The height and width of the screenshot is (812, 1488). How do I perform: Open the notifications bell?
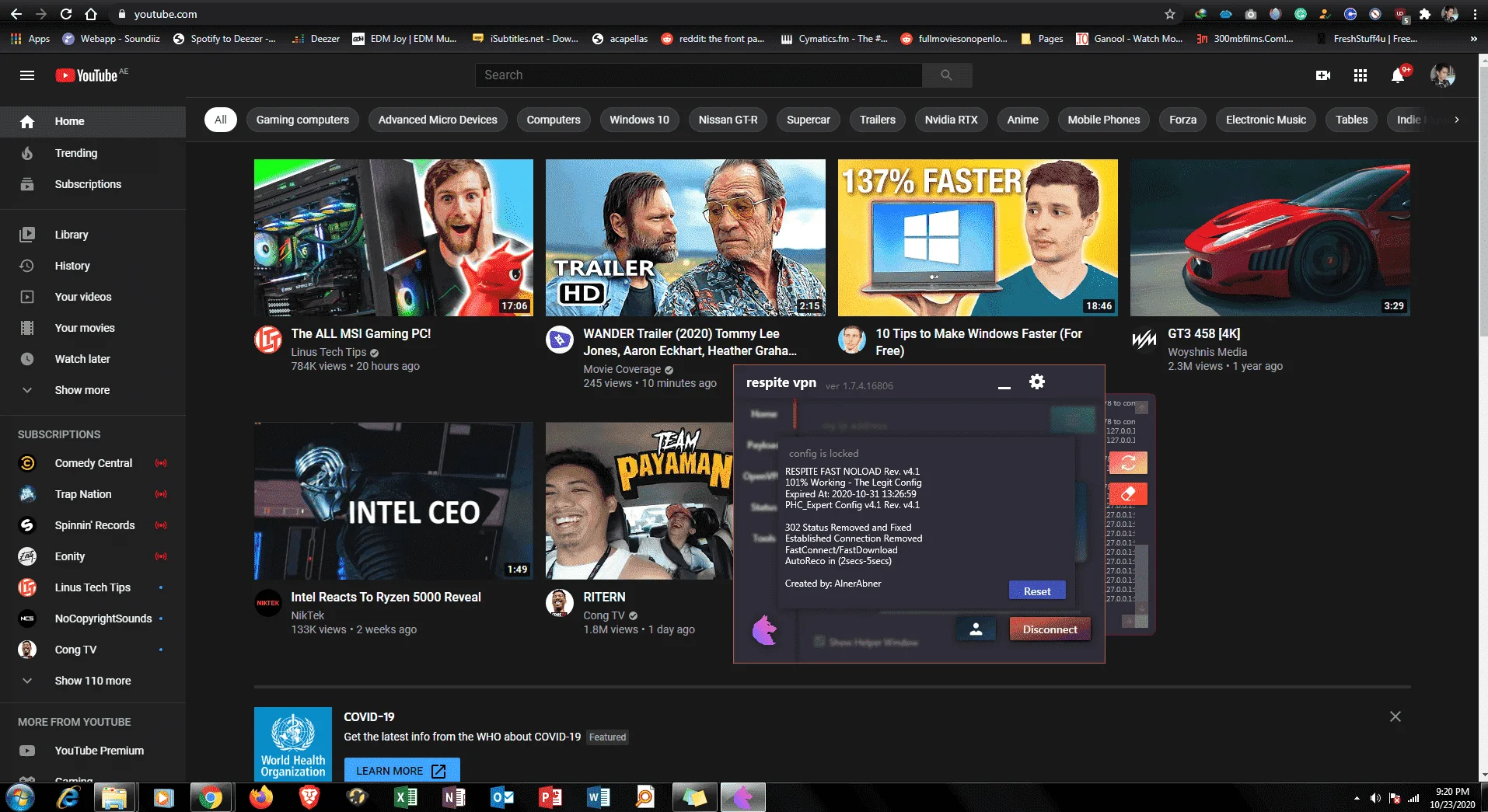tap(1398, 75)
